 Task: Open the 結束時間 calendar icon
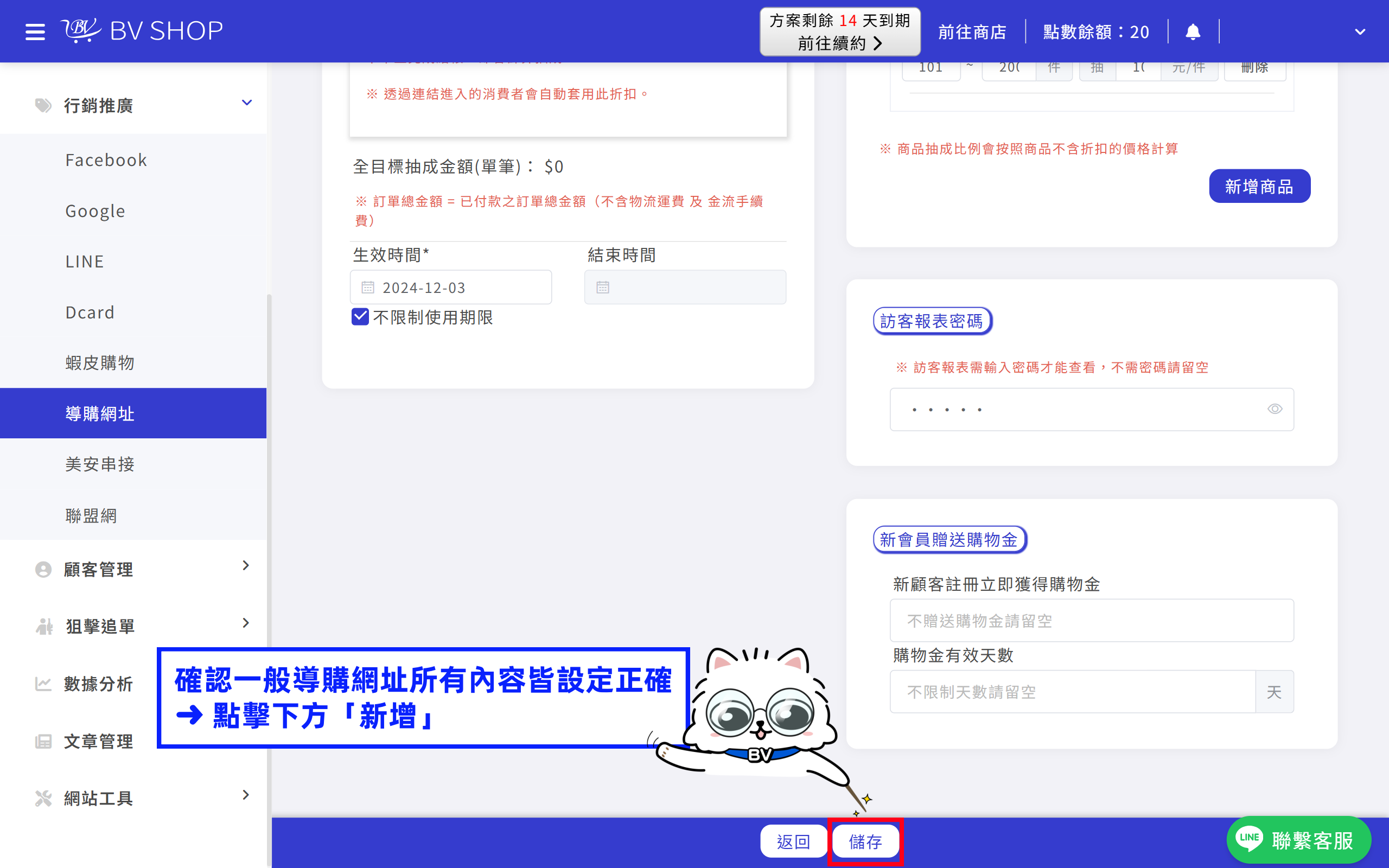tap(602, 288)
